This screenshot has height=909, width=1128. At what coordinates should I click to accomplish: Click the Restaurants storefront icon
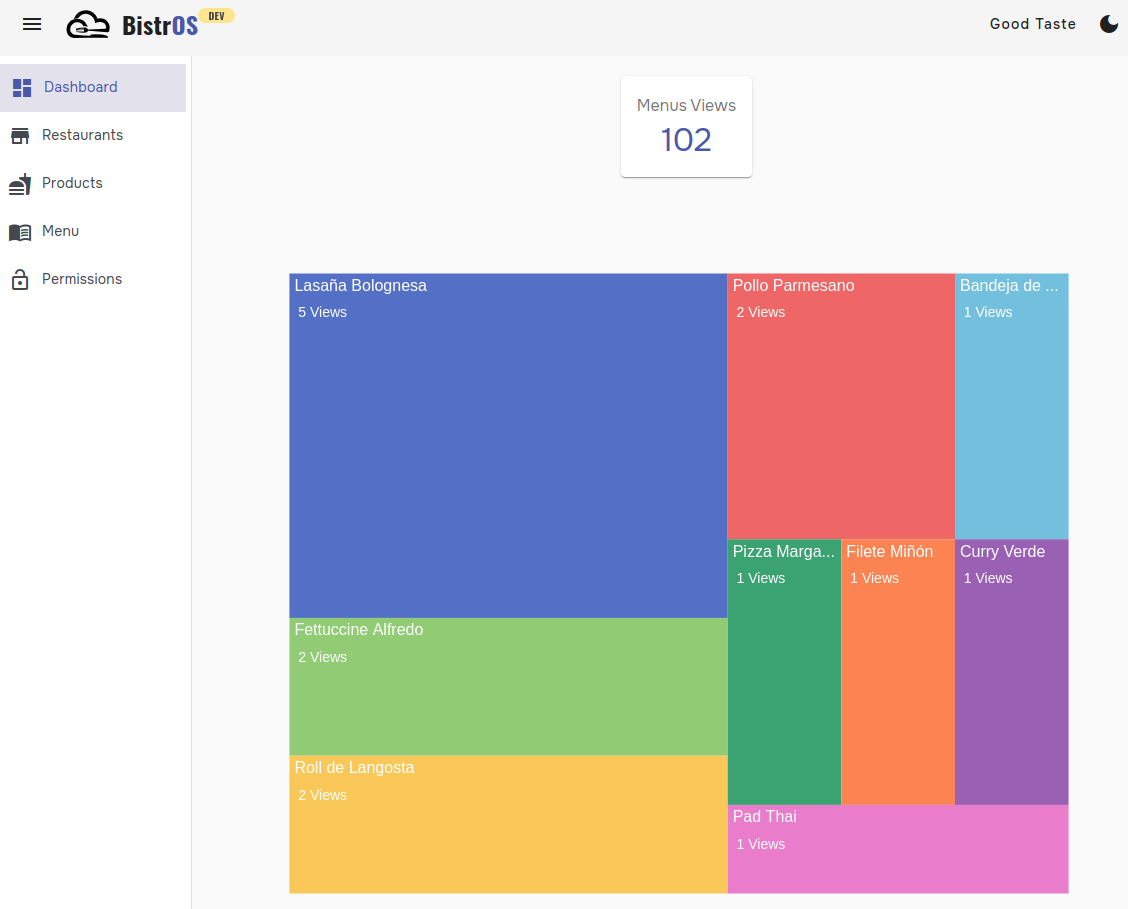(21, 135)
